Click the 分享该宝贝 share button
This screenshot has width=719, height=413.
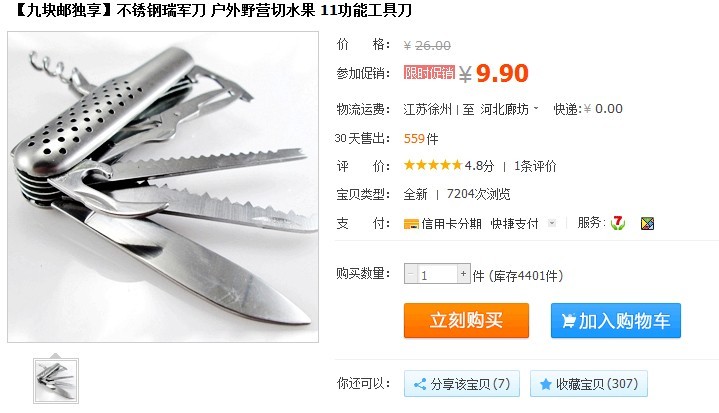pyautogui.click(x=462, y=384)
